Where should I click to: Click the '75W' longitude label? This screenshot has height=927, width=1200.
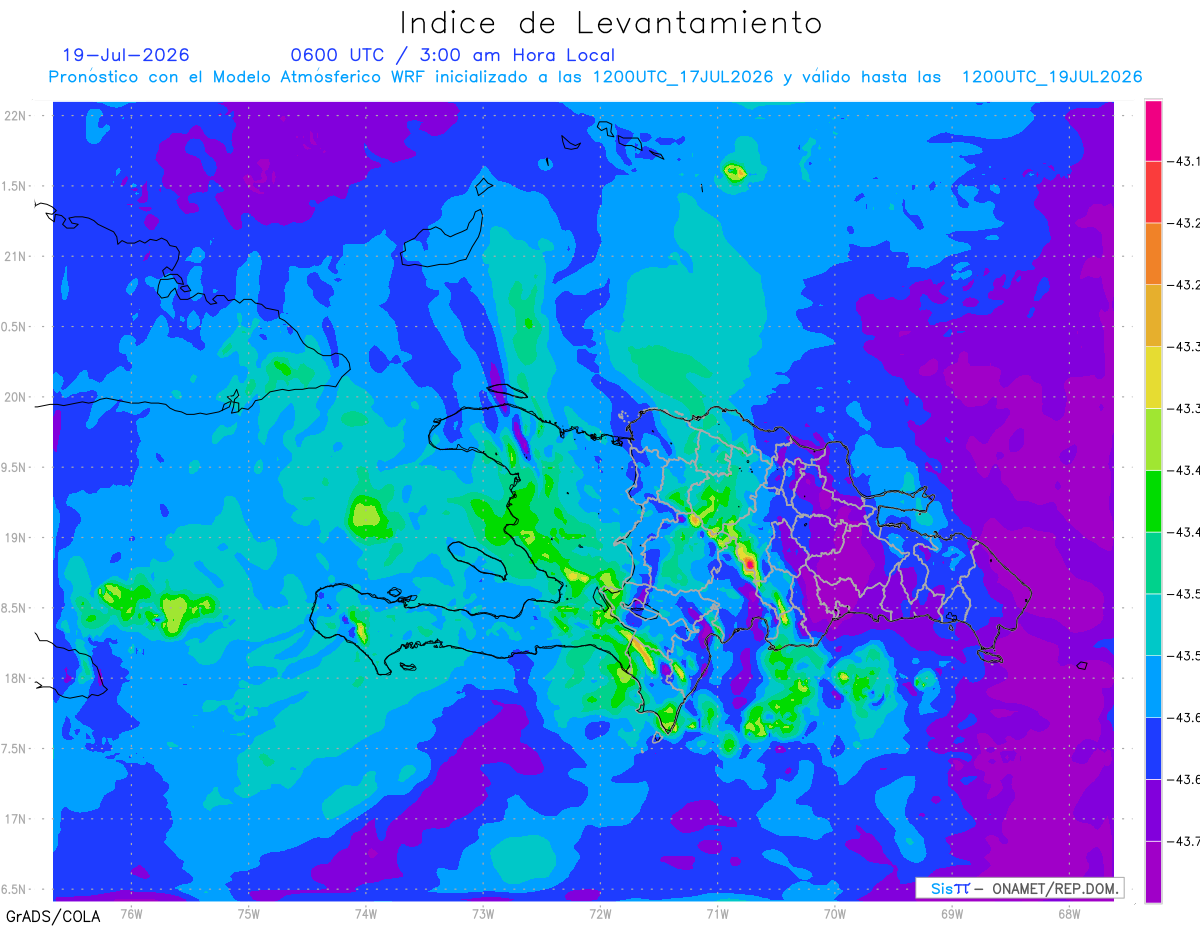[248, 913]
